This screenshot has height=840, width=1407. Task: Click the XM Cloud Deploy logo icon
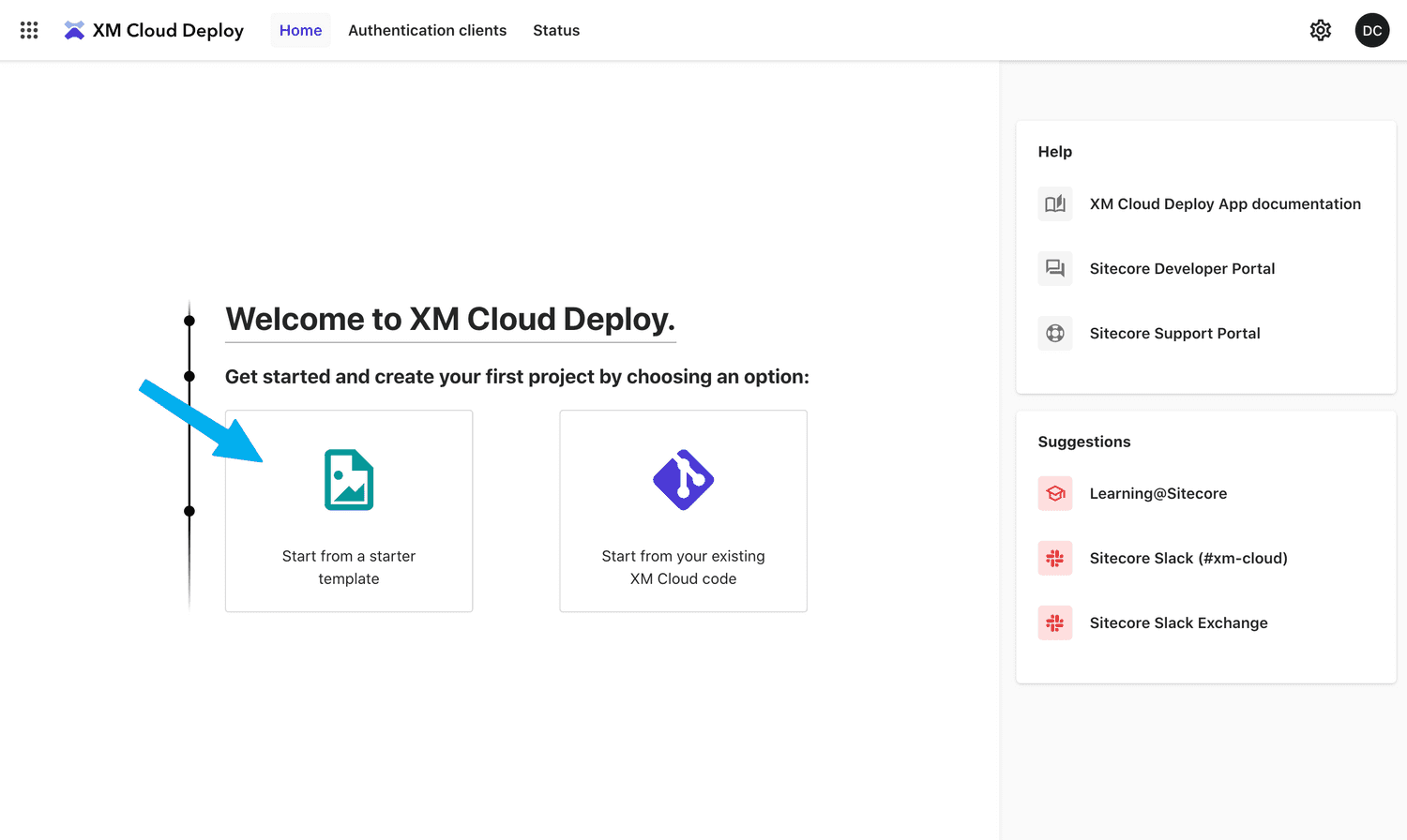coord(74,30)
